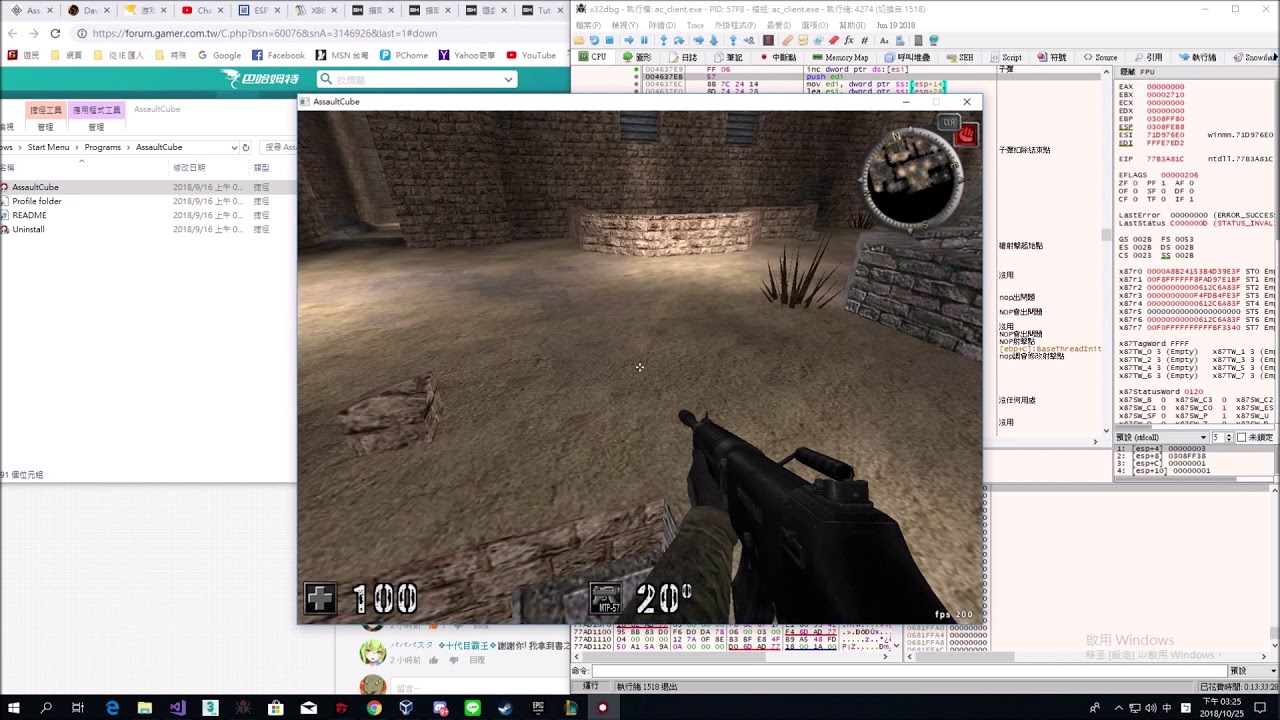The width and height of the screenshot is (1280, 720).
Task: Click the stop debugging square icon in x32dbg
Action: (609, 40)
